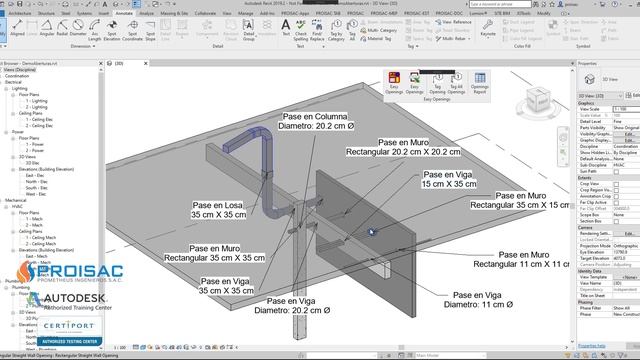640x360 pixels.
Task: Click the View Scale value field
Action: 627,109
